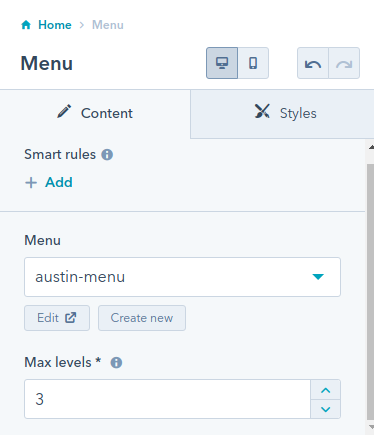374x443 pixels.
Task: Click the Edit menu button
Action: [x=57, y=318]
